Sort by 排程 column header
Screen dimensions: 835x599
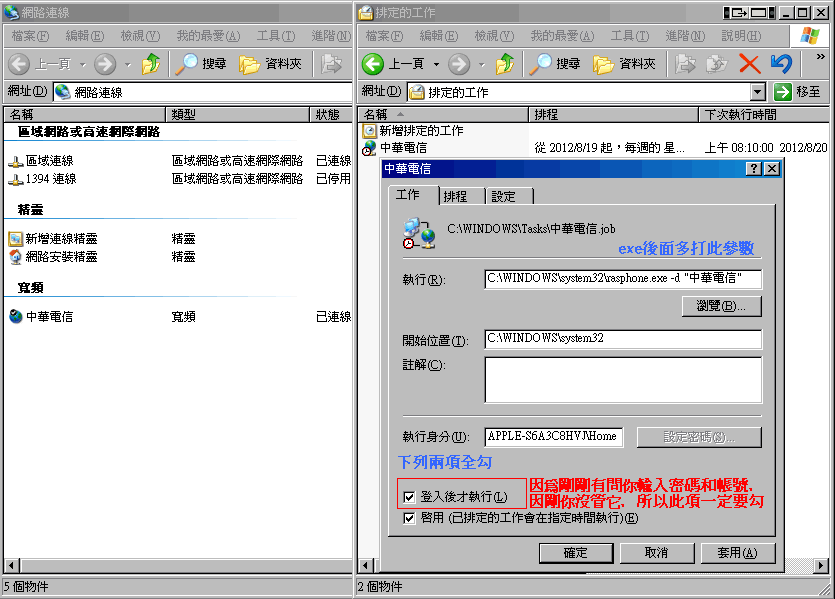click(613, 114)
